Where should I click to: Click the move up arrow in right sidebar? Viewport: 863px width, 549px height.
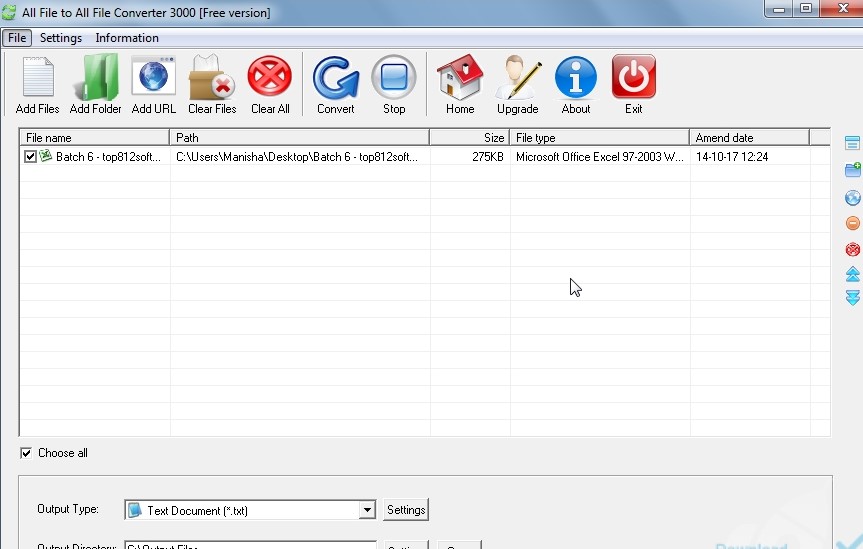point(853,274)
